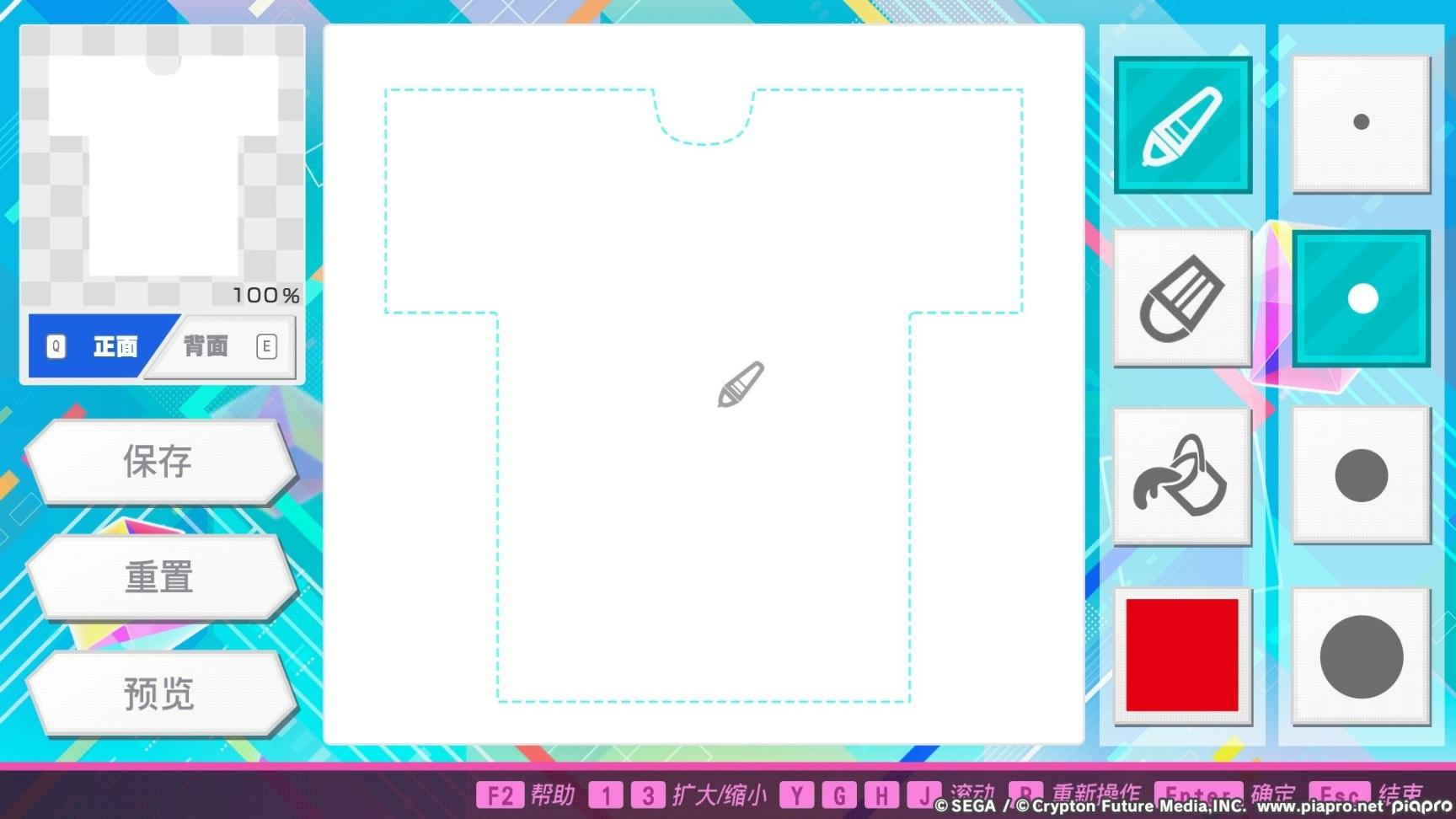The width and height of the screenshot is (1456, 819).
Task: Click the J scroll key hint
Action: click(x=924, y=795)
